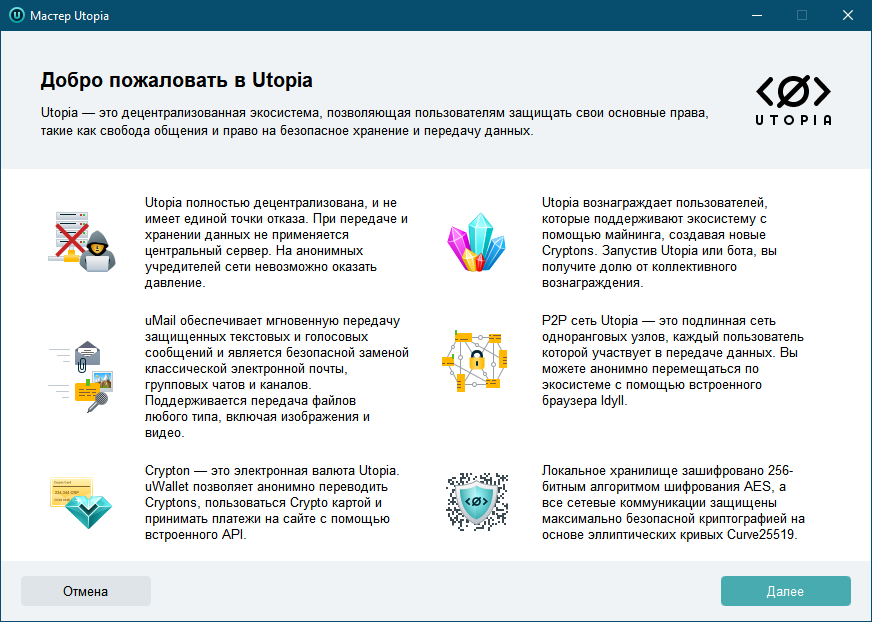
Task: Click the Мастер Utopia title text
Action: tap(70, 16)
